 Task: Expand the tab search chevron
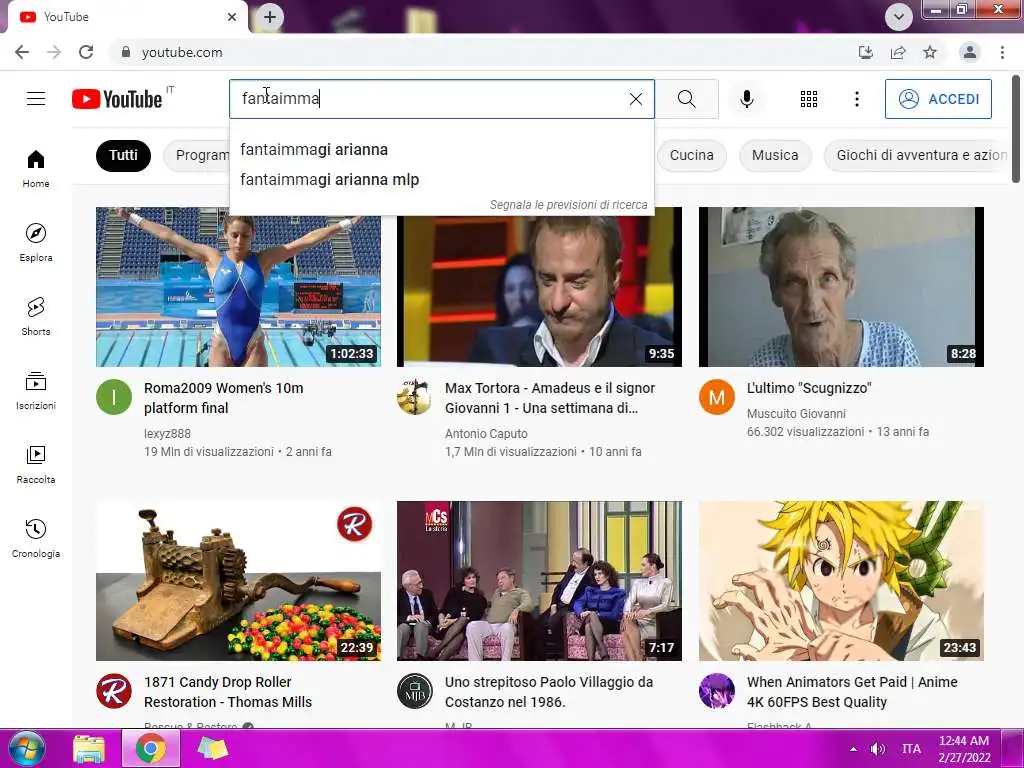(x=899, y=17)
